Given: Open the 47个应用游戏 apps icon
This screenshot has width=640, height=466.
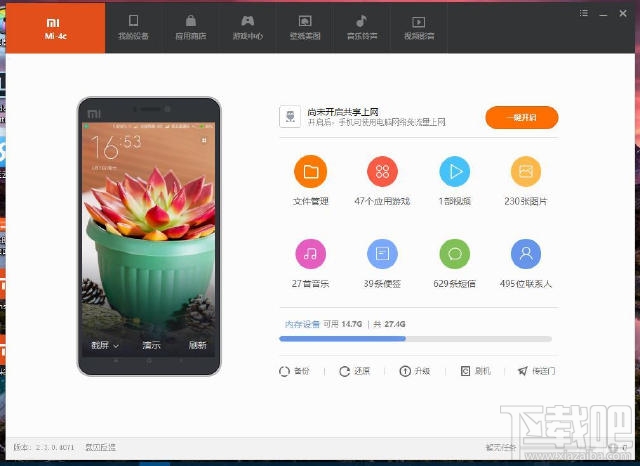Looking at the screenshot, I should (382, 171).
